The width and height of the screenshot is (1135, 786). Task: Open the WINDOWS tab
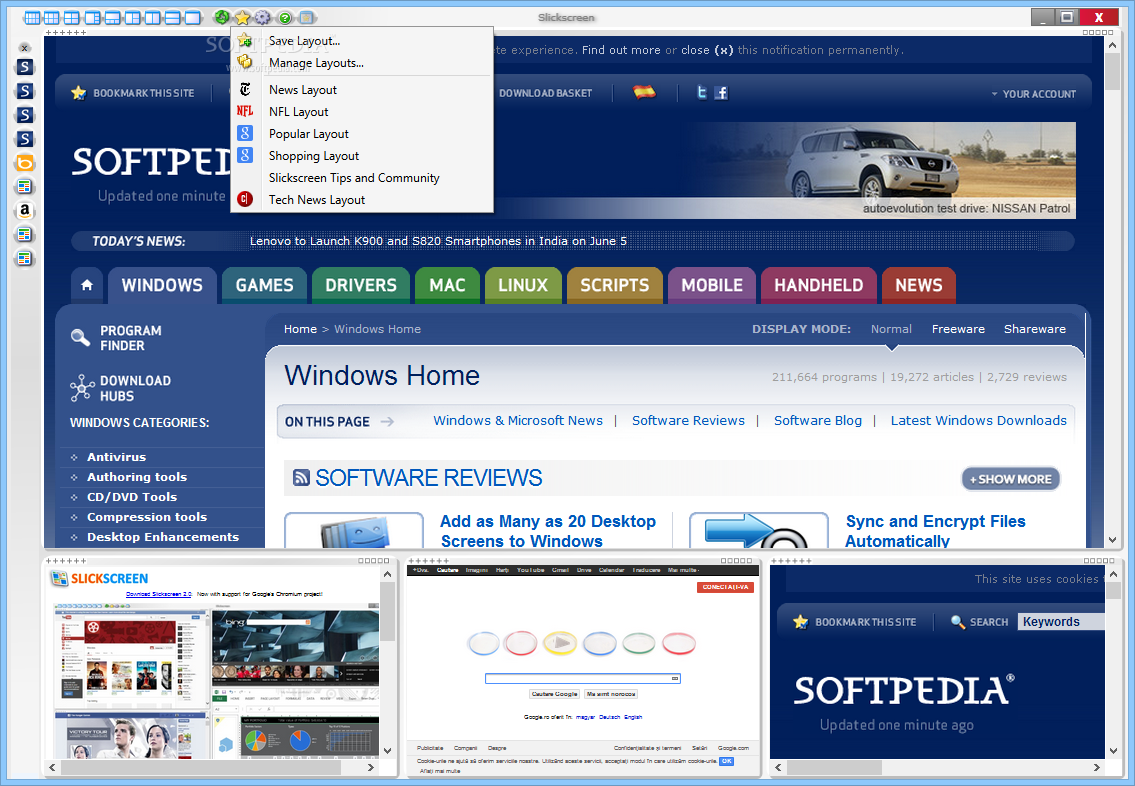tap(162, 285)
